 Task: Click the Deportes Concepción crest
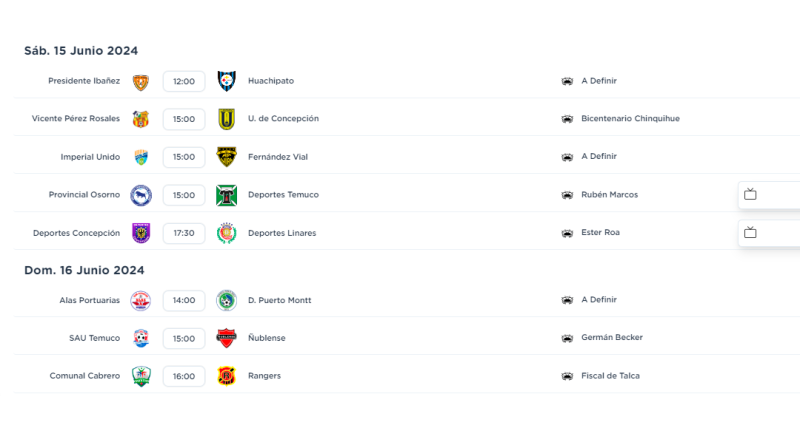tap(140, 233)
